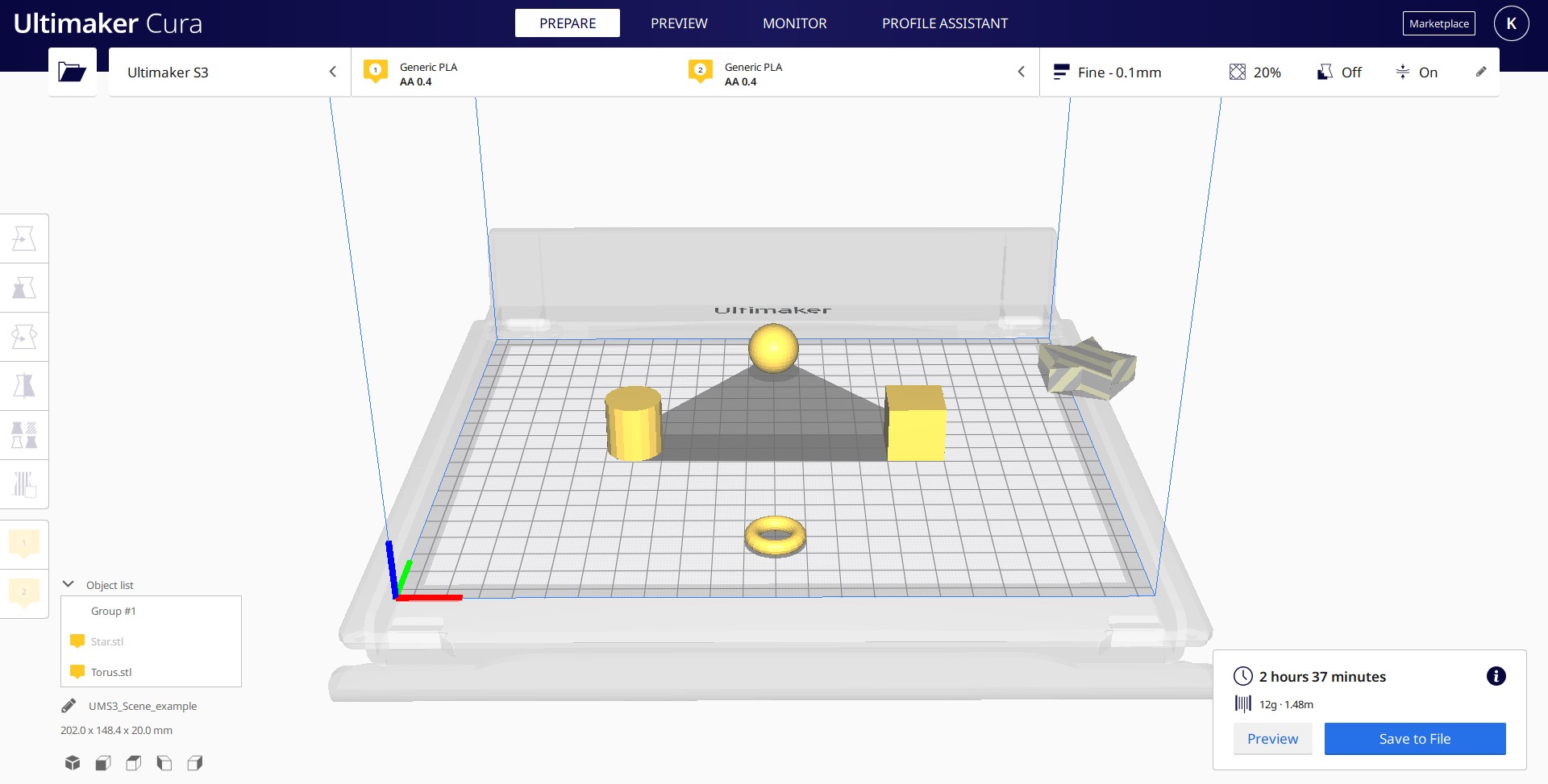Select the Scale tool in sidebar
The height and width of the screenshot is (784, 1548).
[24, 288]
